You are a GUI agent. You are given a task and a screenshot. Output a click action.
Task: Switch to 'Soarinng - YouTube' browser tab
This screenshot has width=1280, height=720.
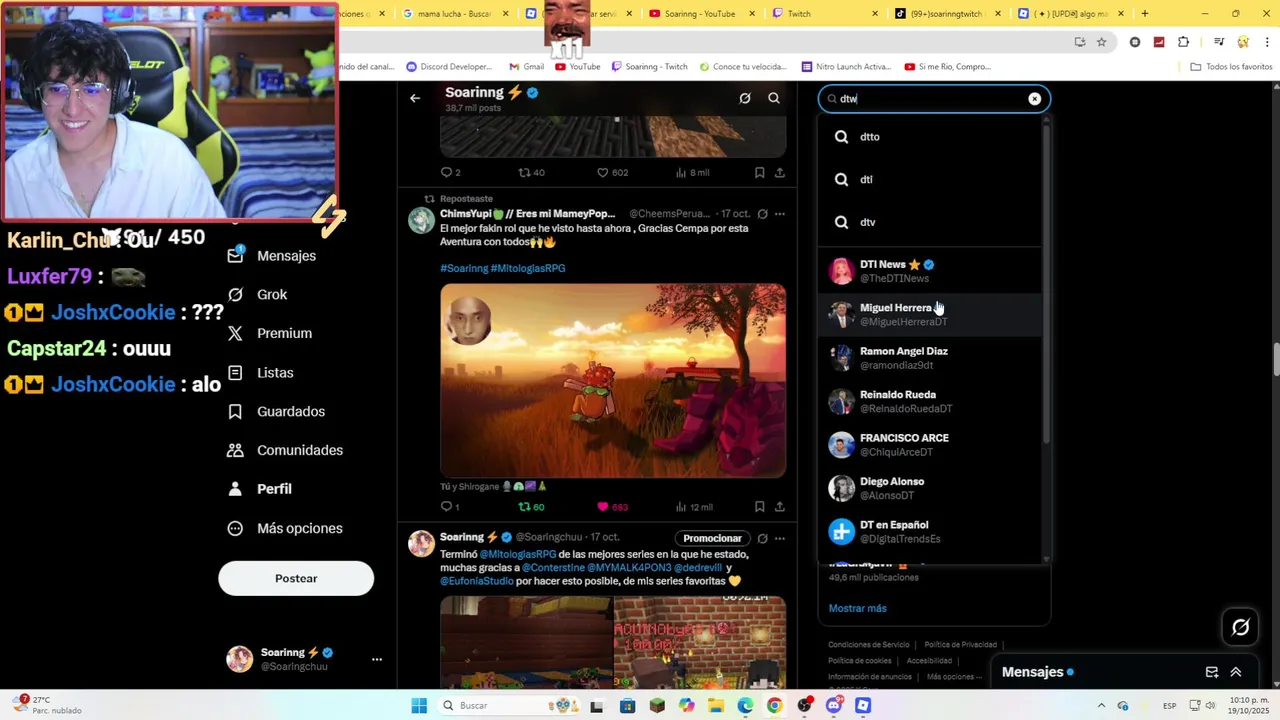(x=700, y=14)
